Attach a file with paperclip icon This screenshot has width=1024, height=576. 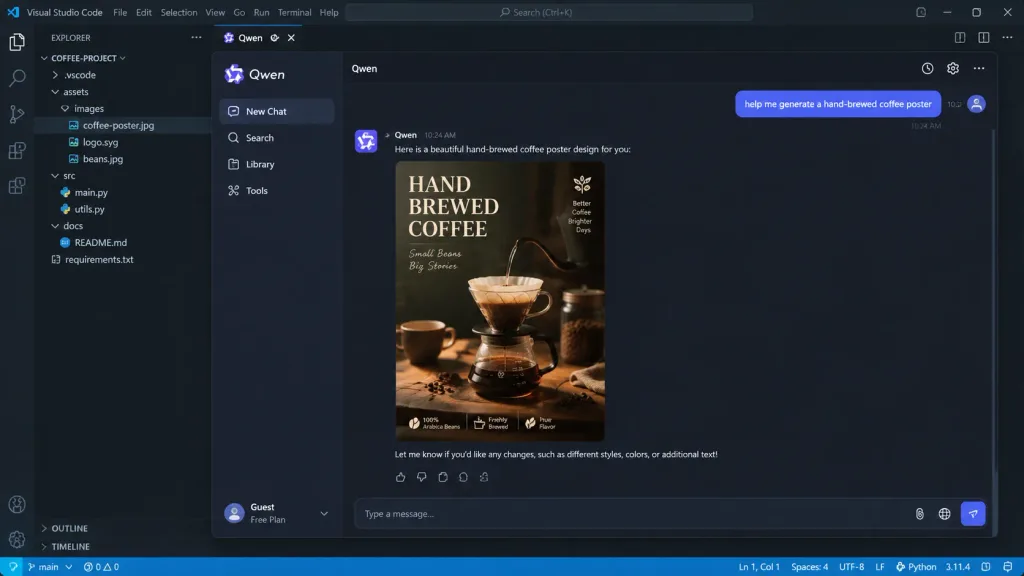click(920, 514)
